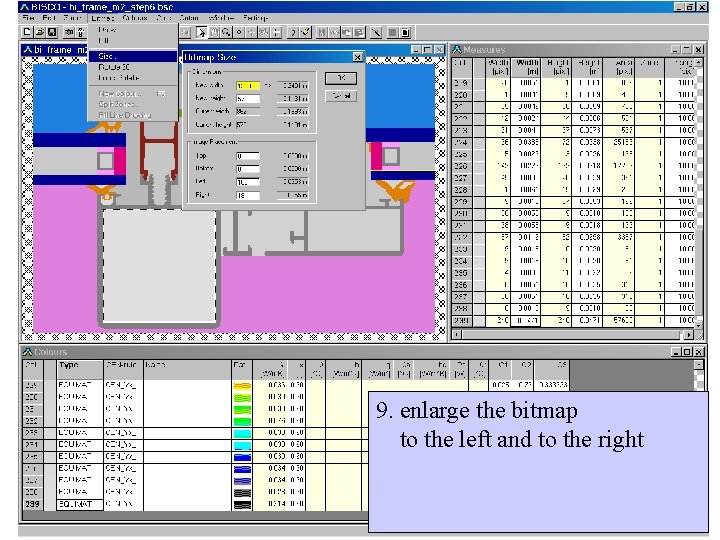
Task: Click the third icon after the check mark
Action: click(347, 32)
